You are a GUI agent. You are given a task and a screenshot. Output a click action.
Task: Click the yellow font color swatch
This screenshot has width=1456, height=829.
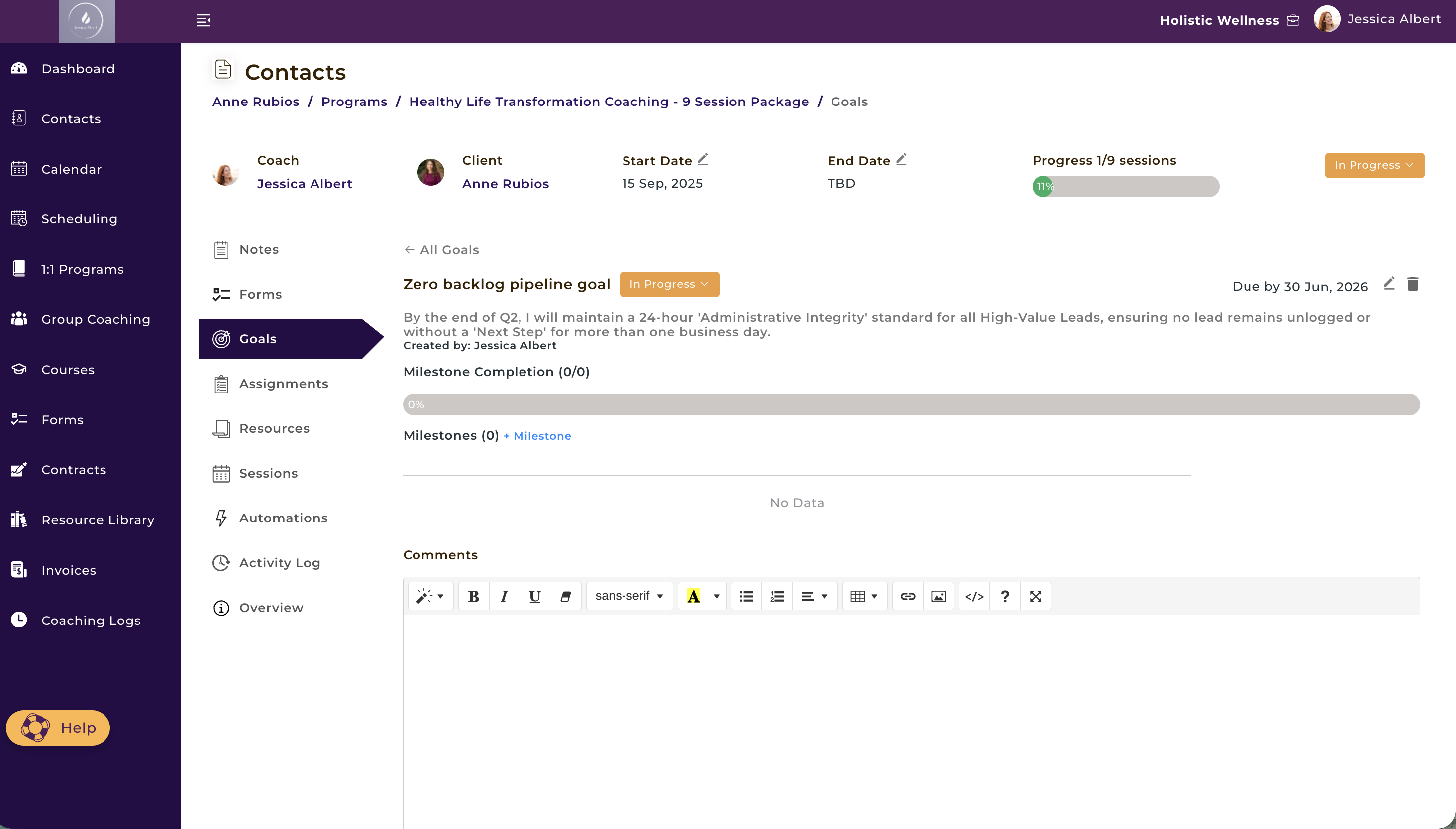tap(693, 596)
